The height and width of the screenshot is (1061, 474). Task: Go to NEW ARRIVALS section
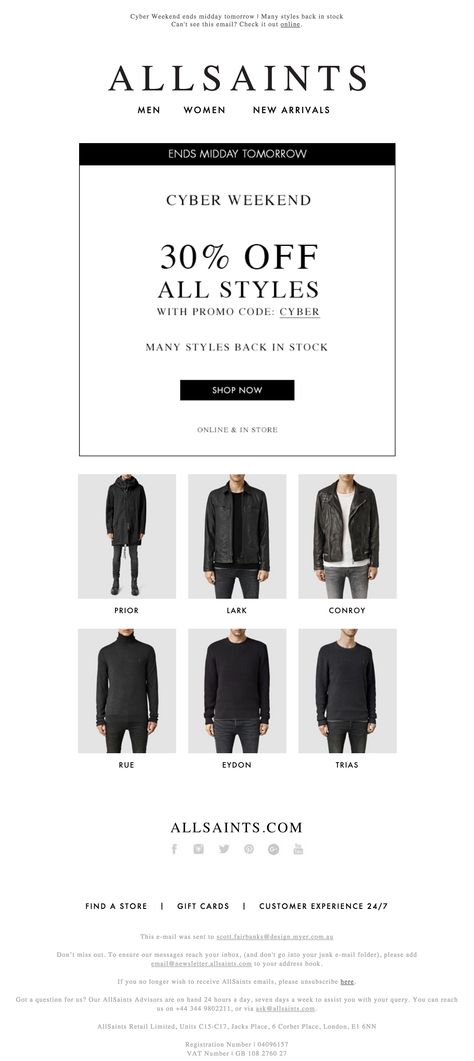click(291, 110)
